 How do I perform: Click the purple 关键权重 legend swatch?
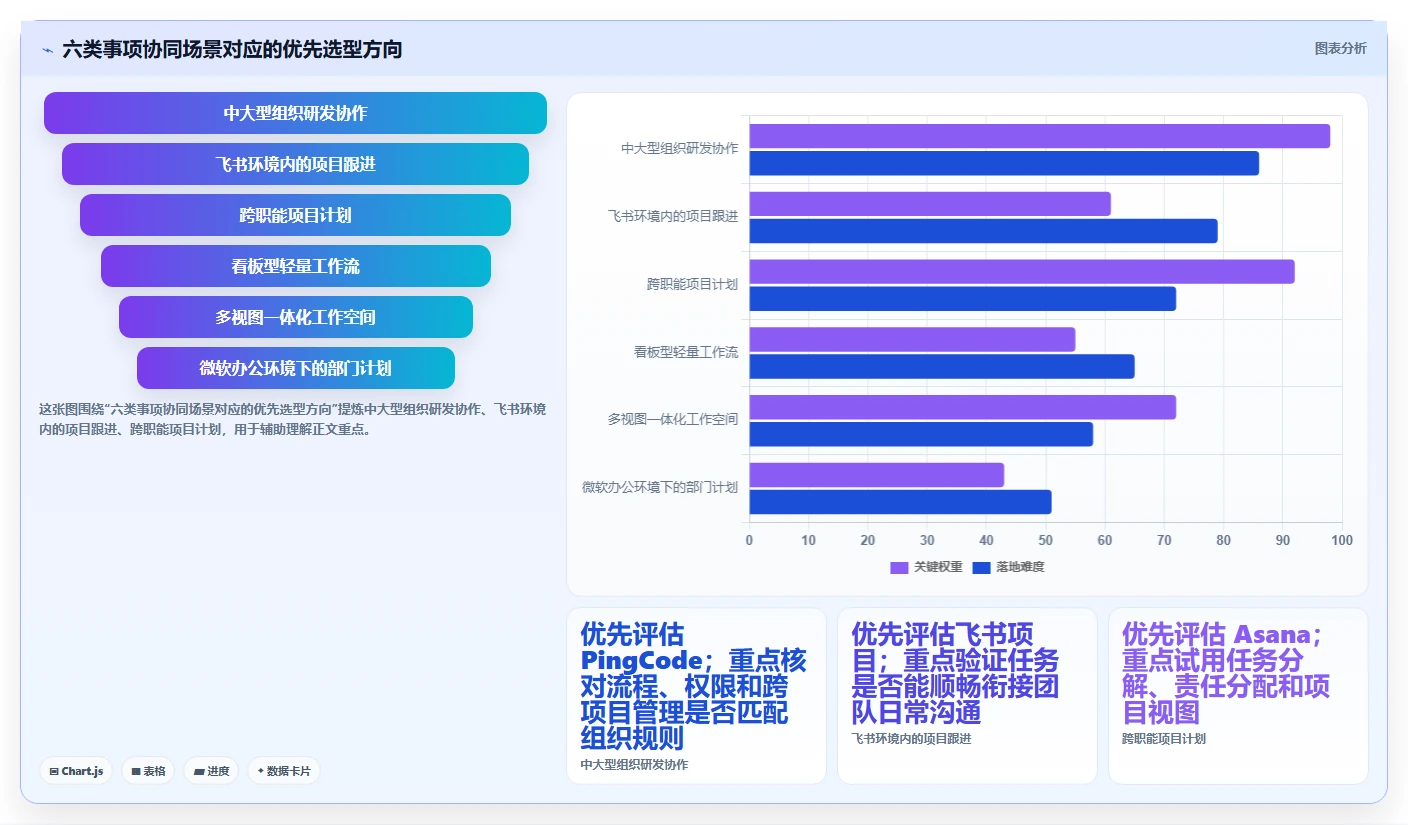point(899,567)
